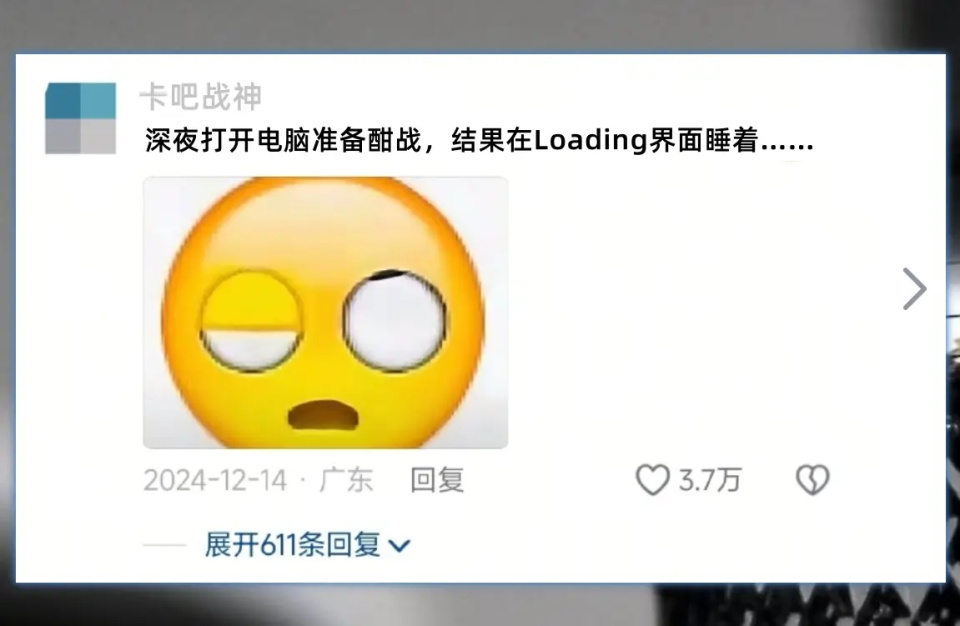
Task: Open the dizzy emoji sticker image
Action: tap(325, 312)
